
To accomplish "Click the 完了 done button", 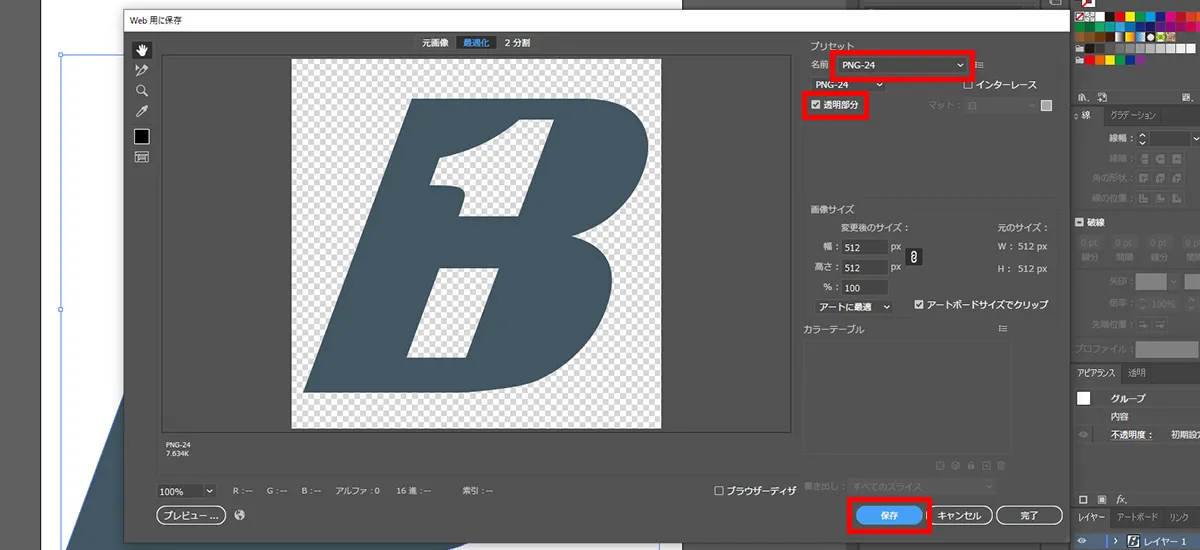I will click(1030, 515).
